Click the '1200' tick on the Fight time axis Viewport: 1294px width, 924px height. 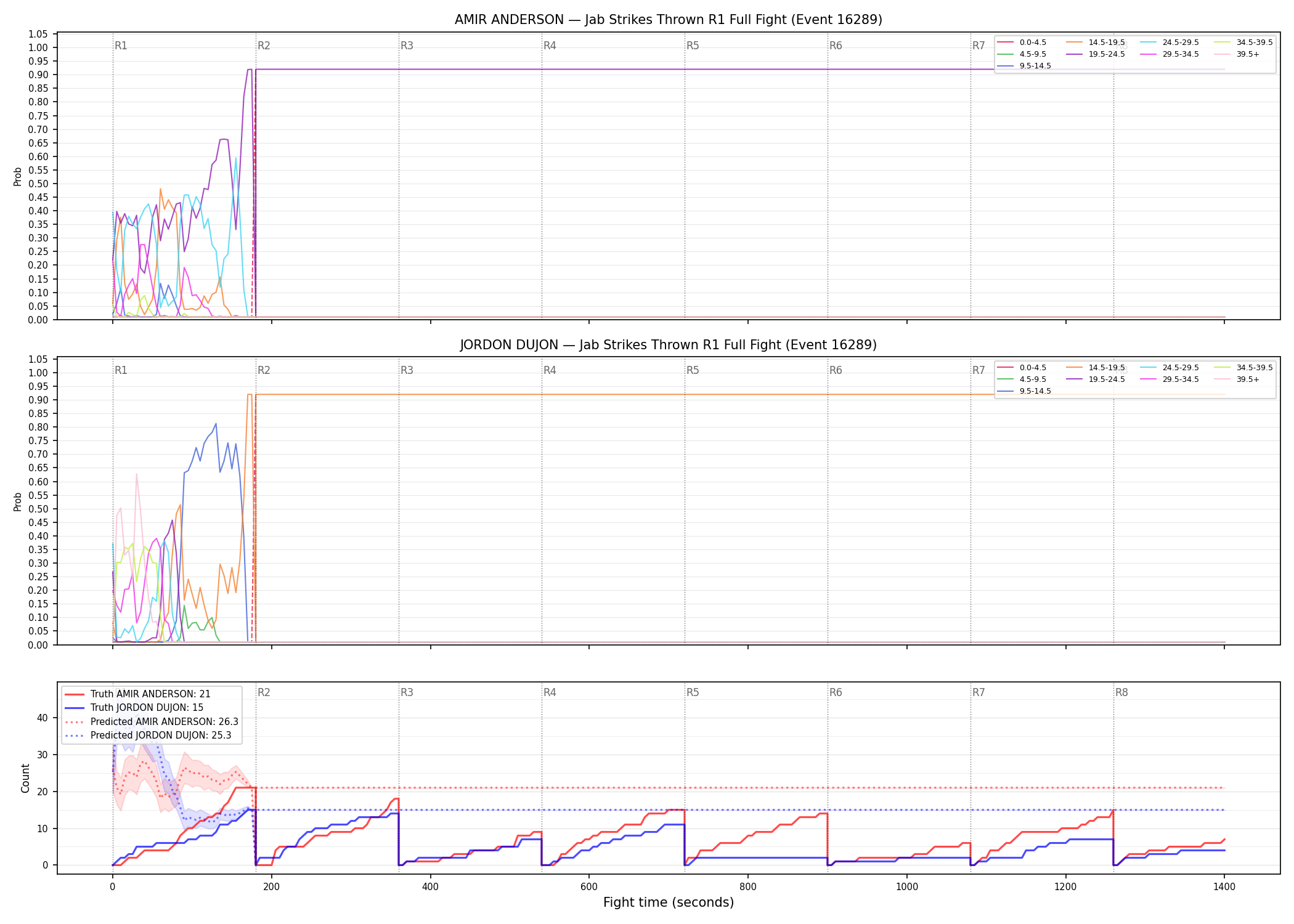(x=1065, y=887)
